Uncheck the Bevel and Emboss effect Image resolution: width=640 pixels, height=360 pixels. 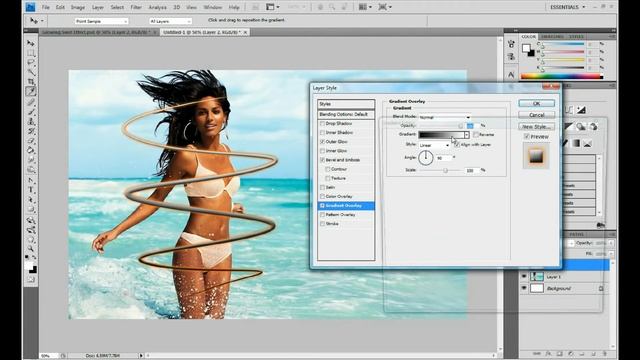pos(322,160)
